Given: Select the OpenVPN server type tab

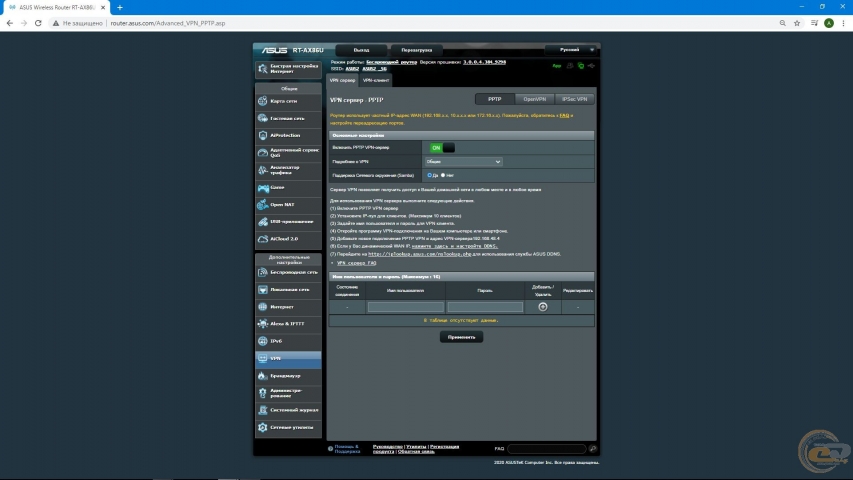Looking at the screenshot, I should [x=534, y=100].
